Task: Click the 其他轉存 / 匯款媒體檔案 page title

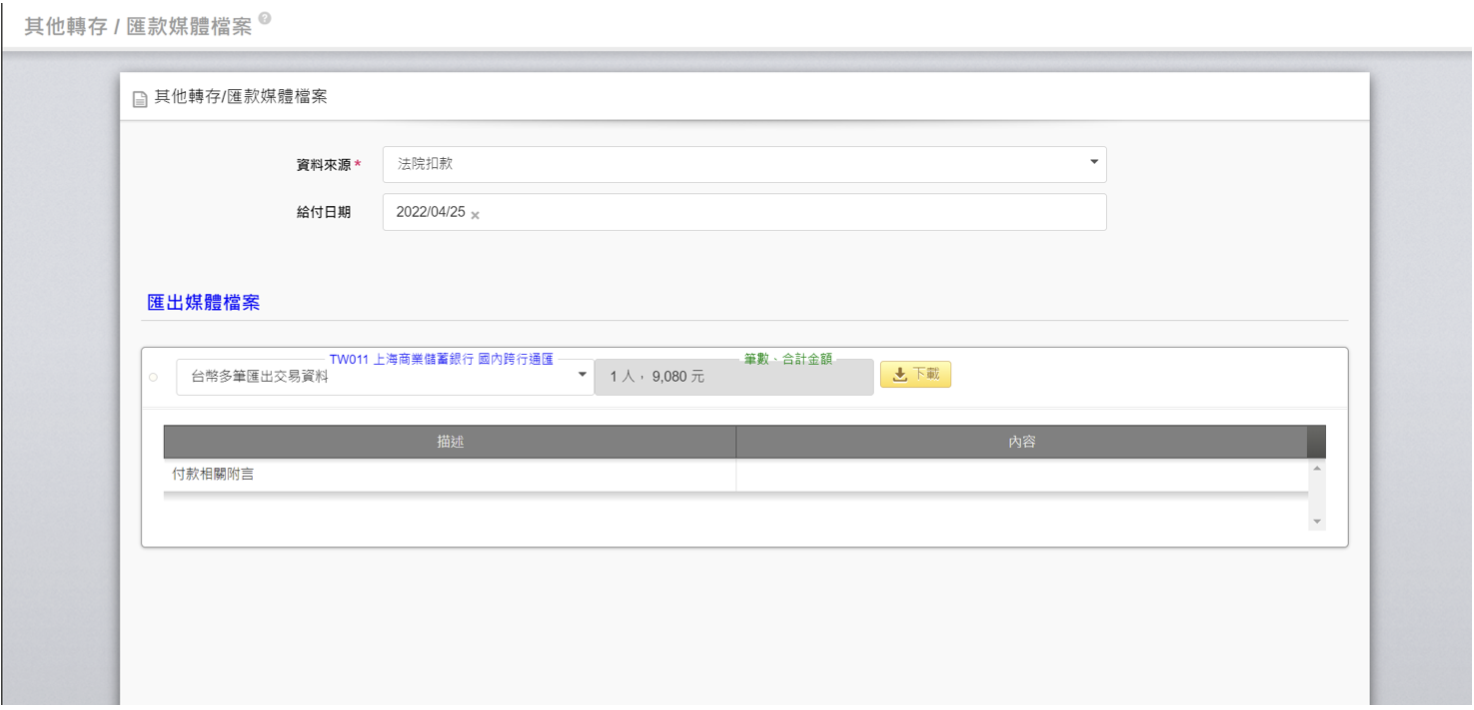Action: (x=138, y=26)
